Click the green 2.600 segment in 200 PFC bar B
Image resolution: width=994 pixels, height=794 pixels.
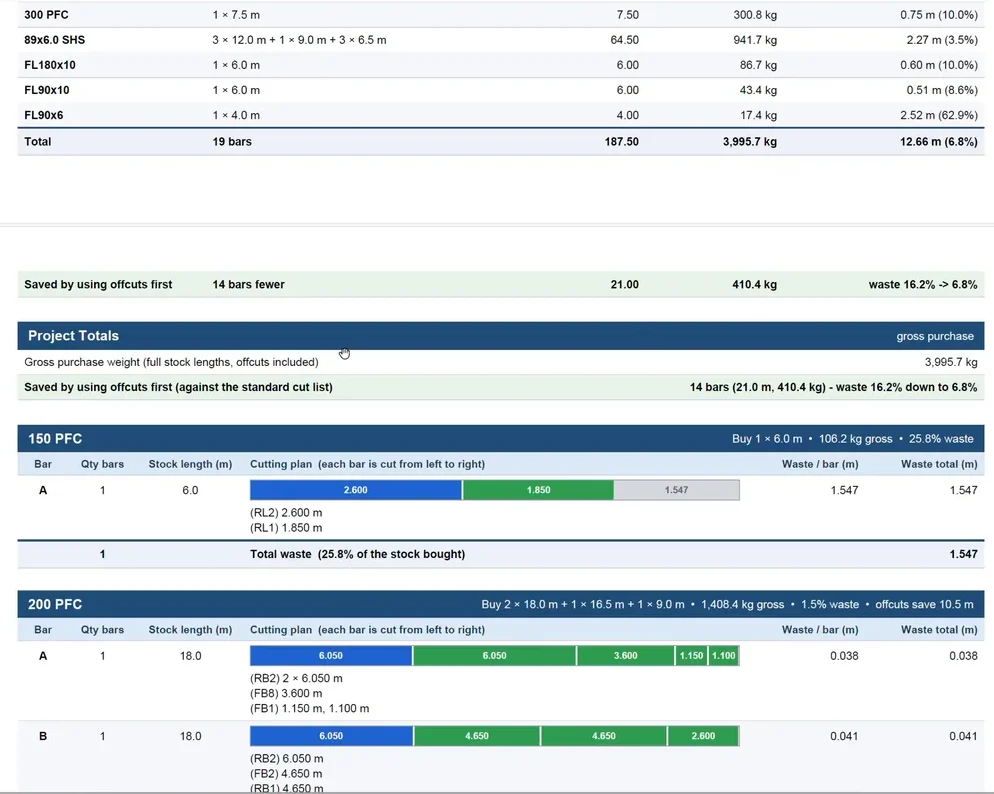pyautogui.click(x=703, y=736)
